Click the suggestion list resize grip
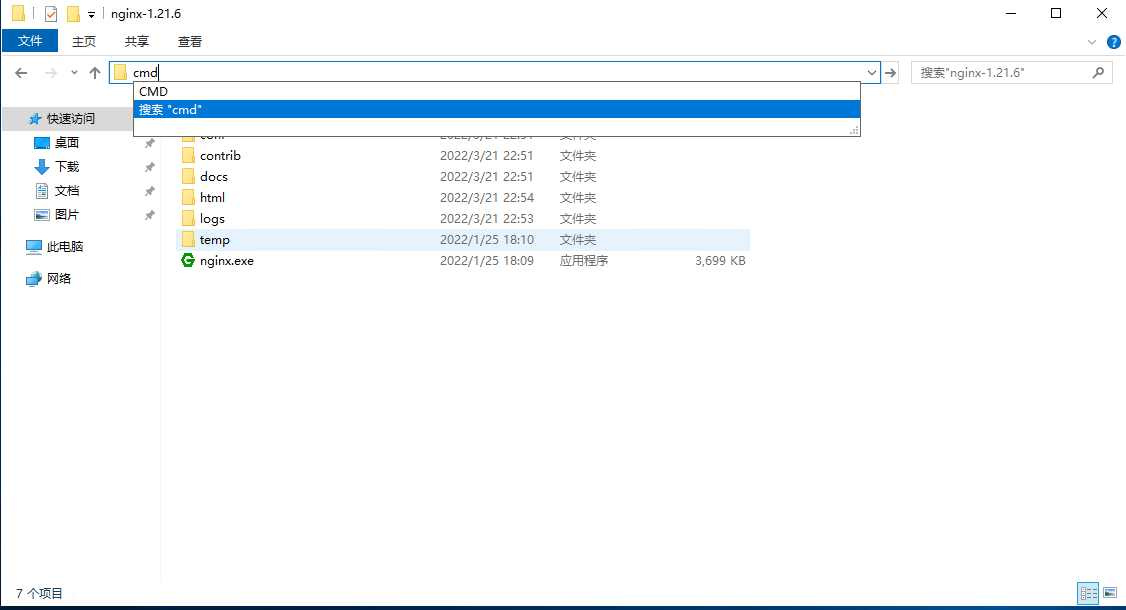This screenshot has height=610, width=1126. (854, 130)
